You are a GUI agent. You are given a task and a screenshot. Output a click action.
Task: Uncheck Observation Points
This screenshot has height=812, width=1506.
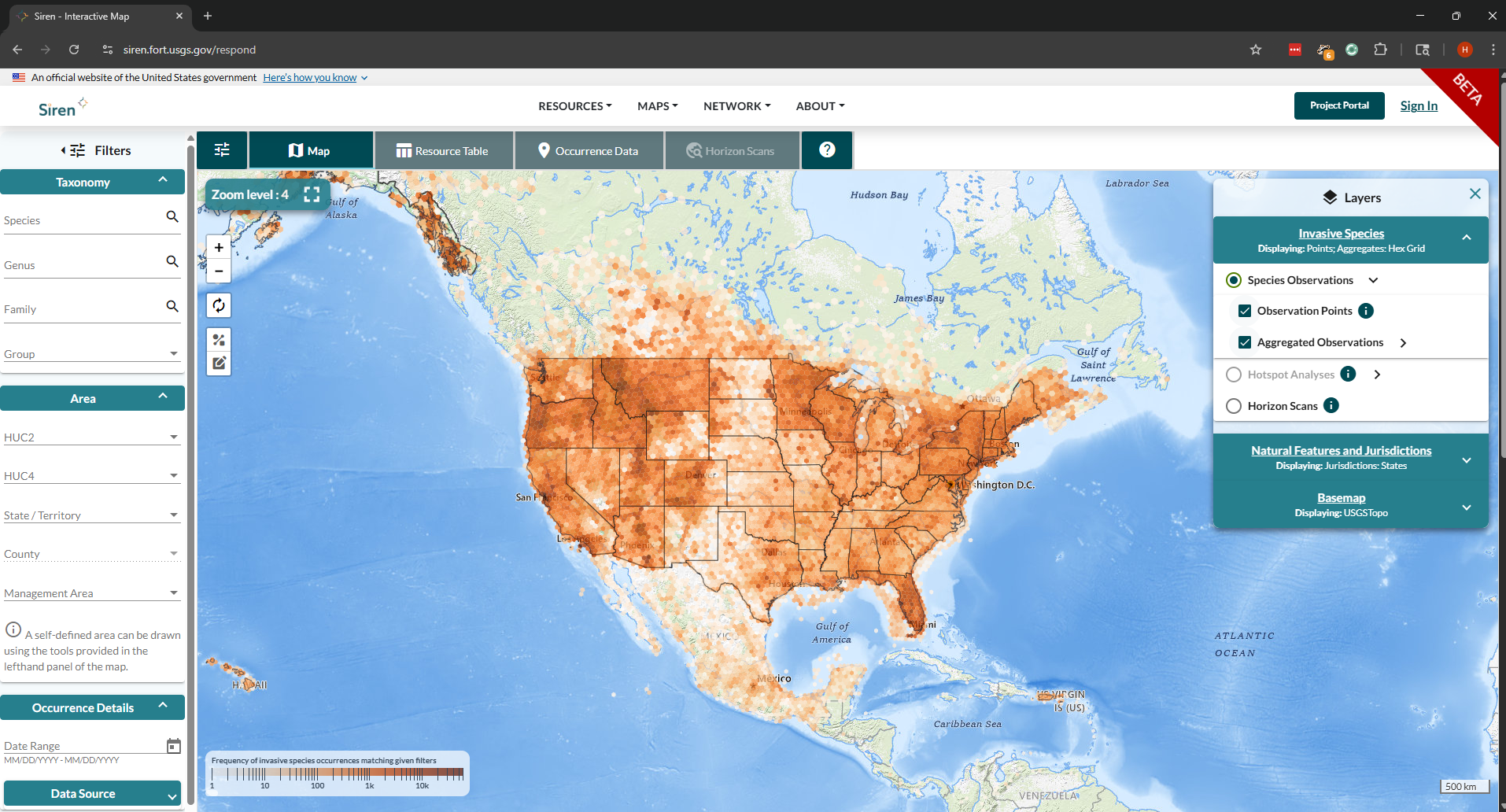click(x=1245, y=310)
